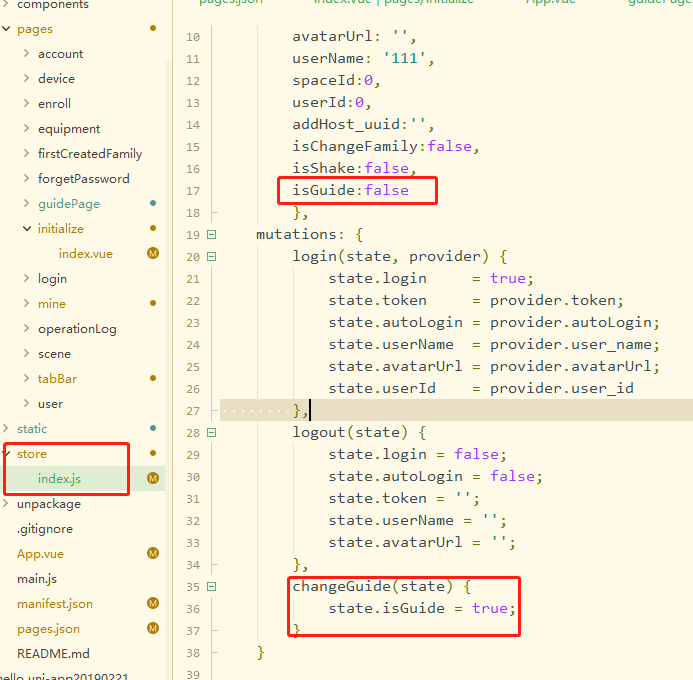Collapse the initialize folder chevron
693x680 pixels.
(x=27, y=228)
